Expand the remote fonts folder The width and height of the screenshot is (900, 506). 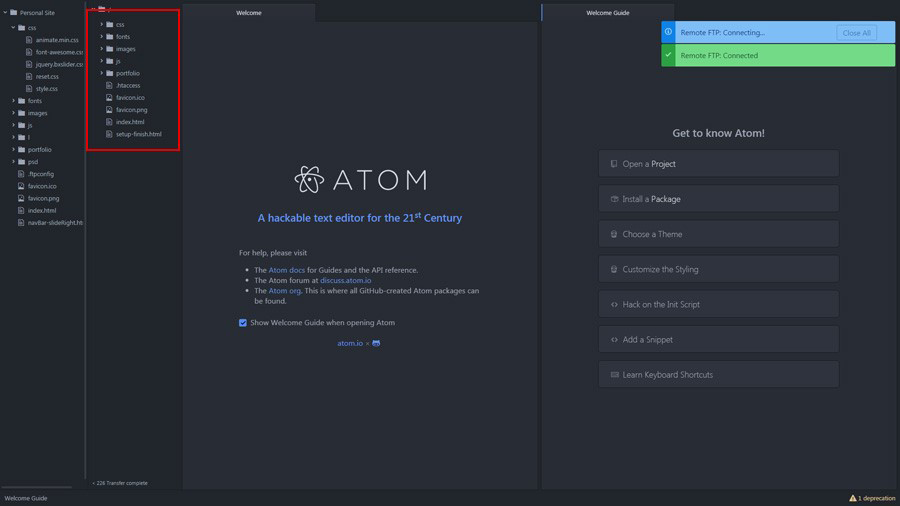(102, 37)
